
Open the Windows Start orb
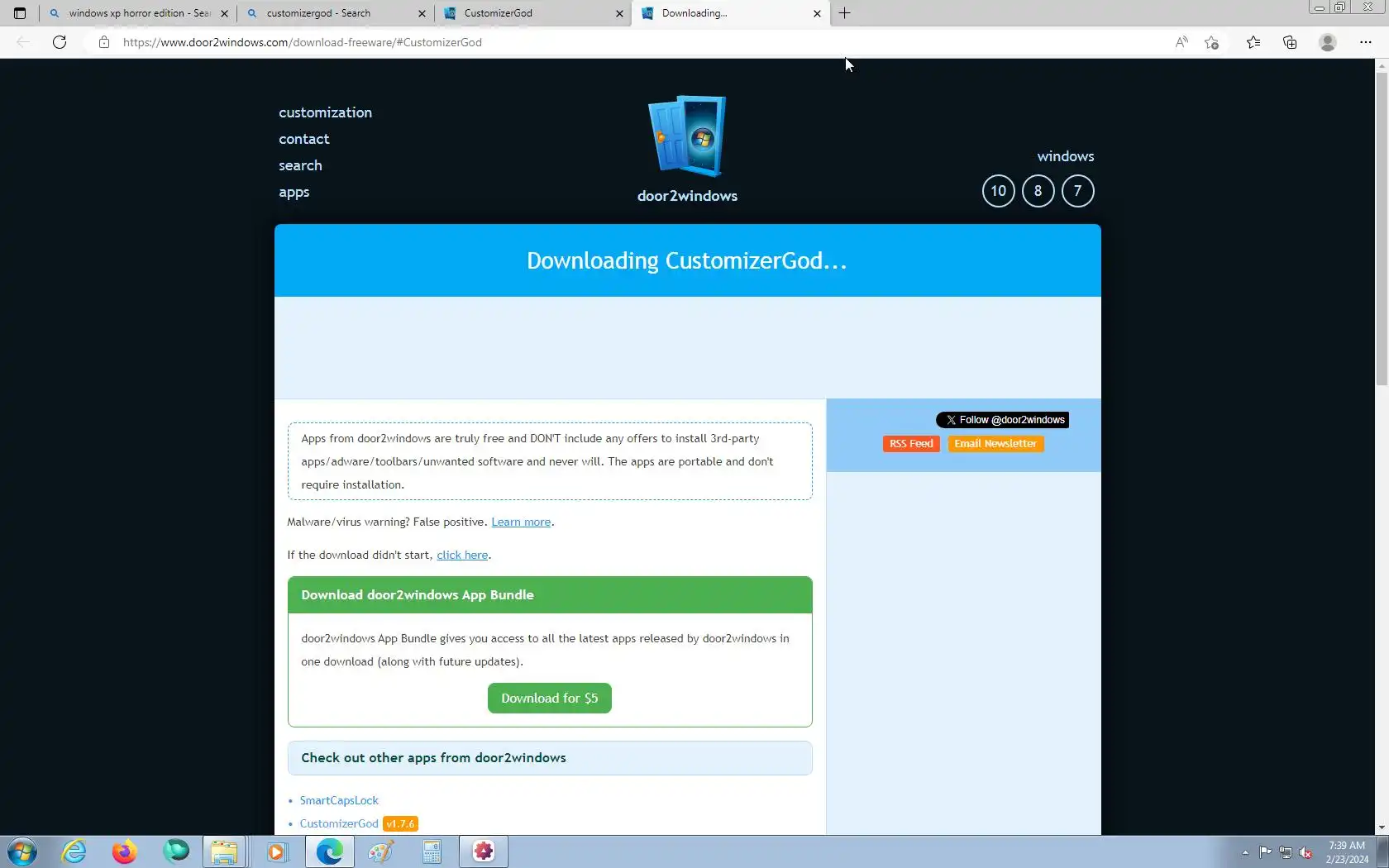22,851
